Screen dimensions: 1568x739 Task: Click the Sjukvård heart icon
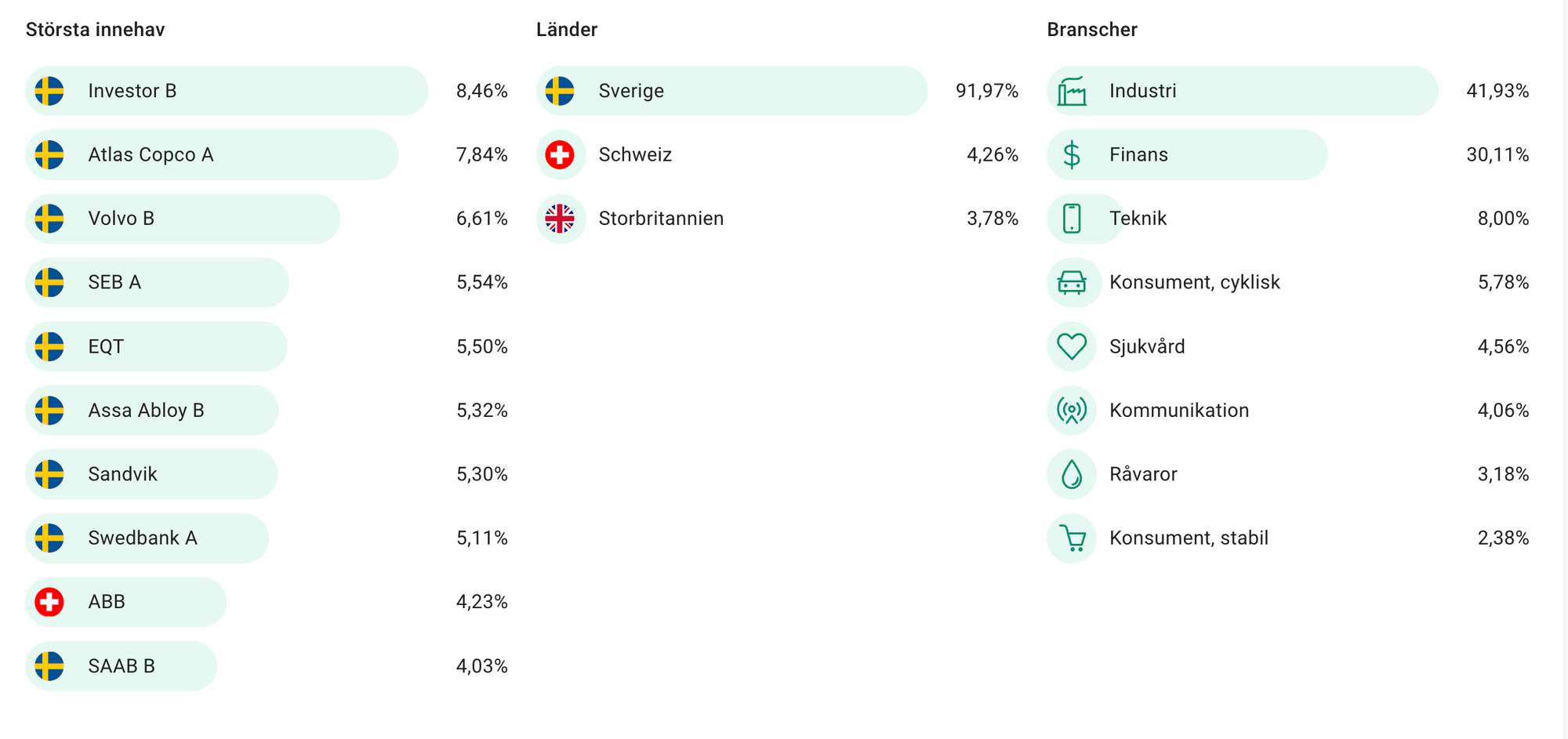click(1071, 346)
